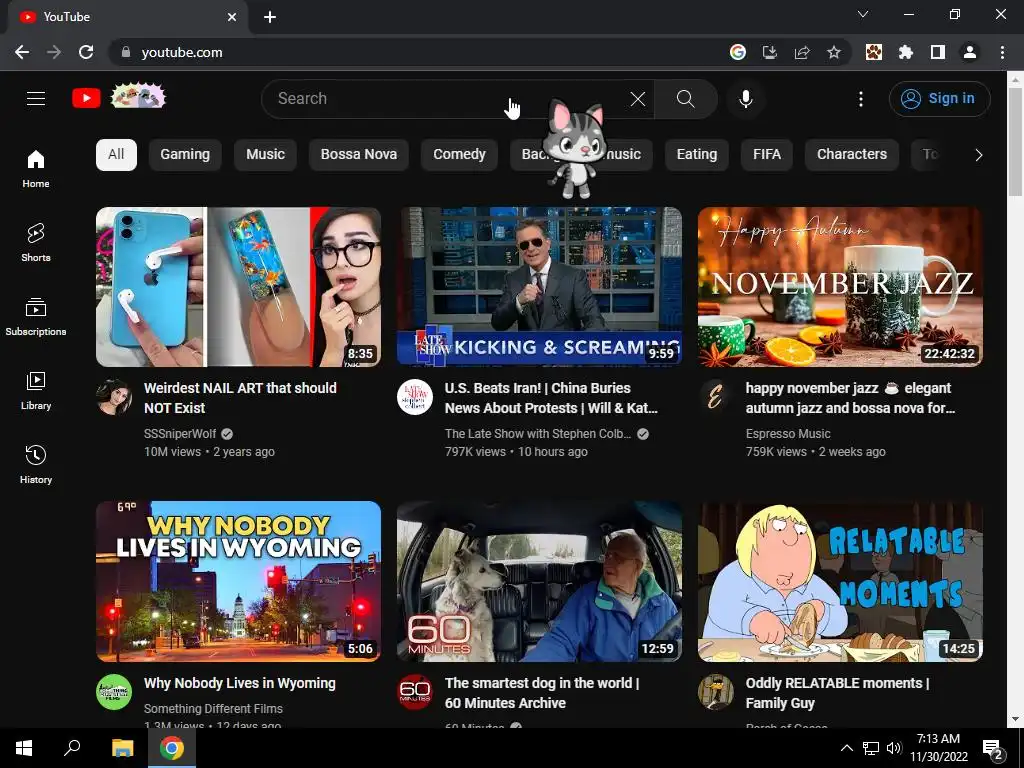Select the Music filter chip
Image resolution: width=1024 pixels, height=768 pixels.
coord(265,155)
